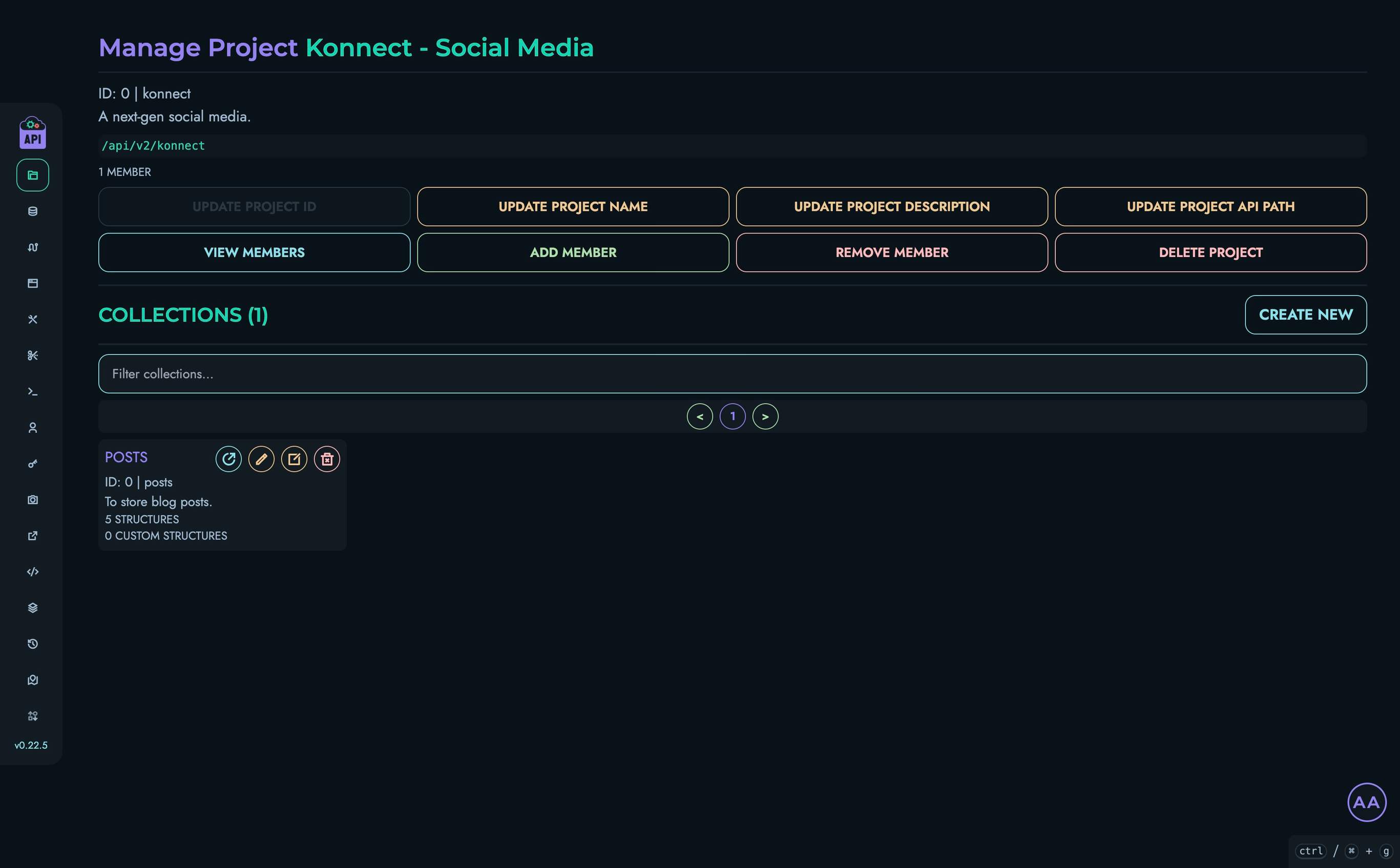Viewport: 1400px width, 868px height.
Task: Create a new collection with Create New
Action: coord(1305,314)
